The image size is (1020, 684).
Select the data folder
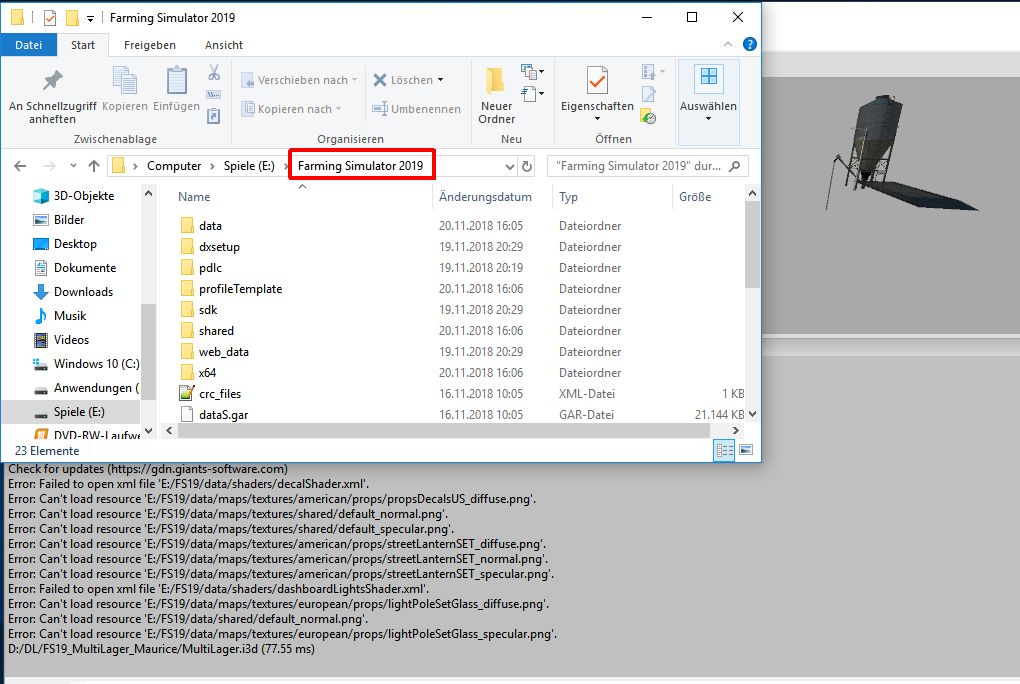(x=210, y=226)
